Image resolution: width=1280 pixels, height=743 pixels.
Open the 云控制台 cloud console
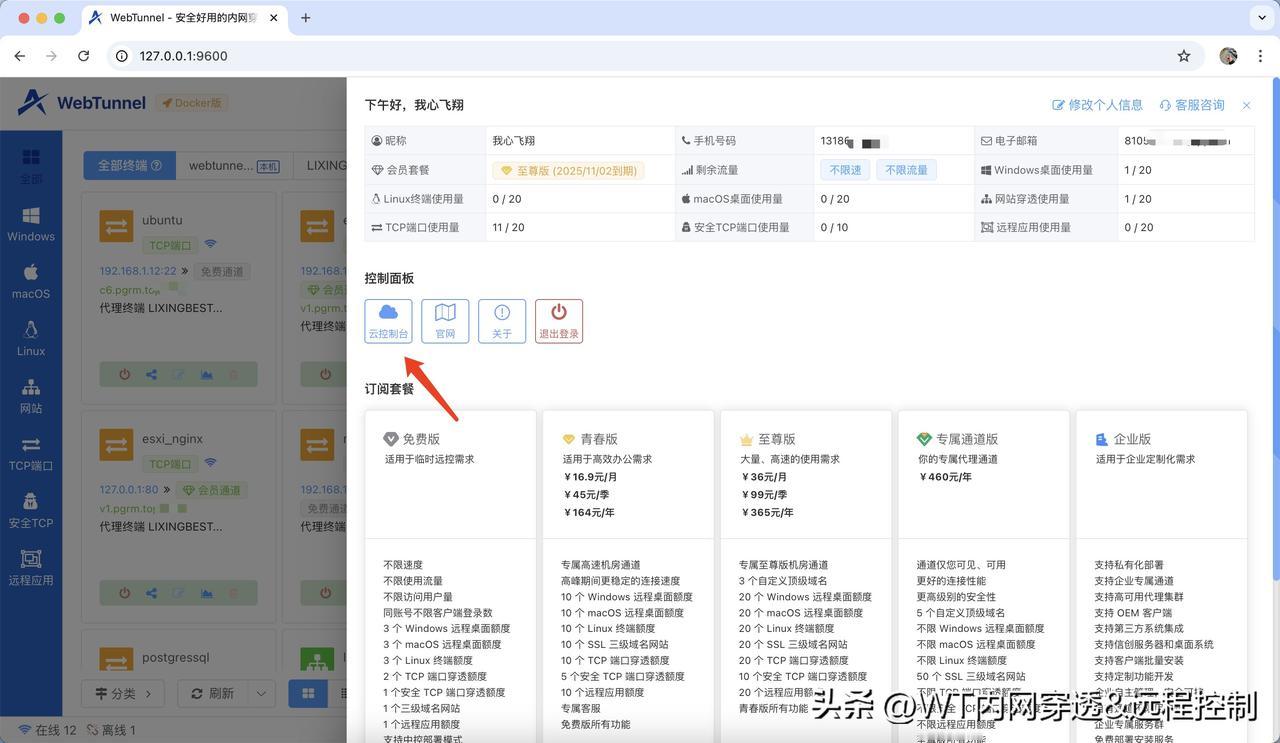(x=388, y=321)
